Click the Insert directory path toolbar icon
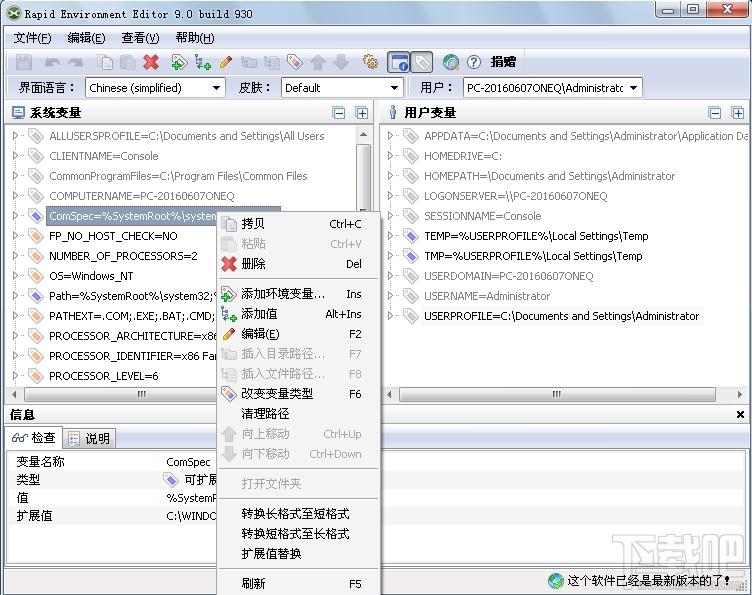 (x=248, y=62)
